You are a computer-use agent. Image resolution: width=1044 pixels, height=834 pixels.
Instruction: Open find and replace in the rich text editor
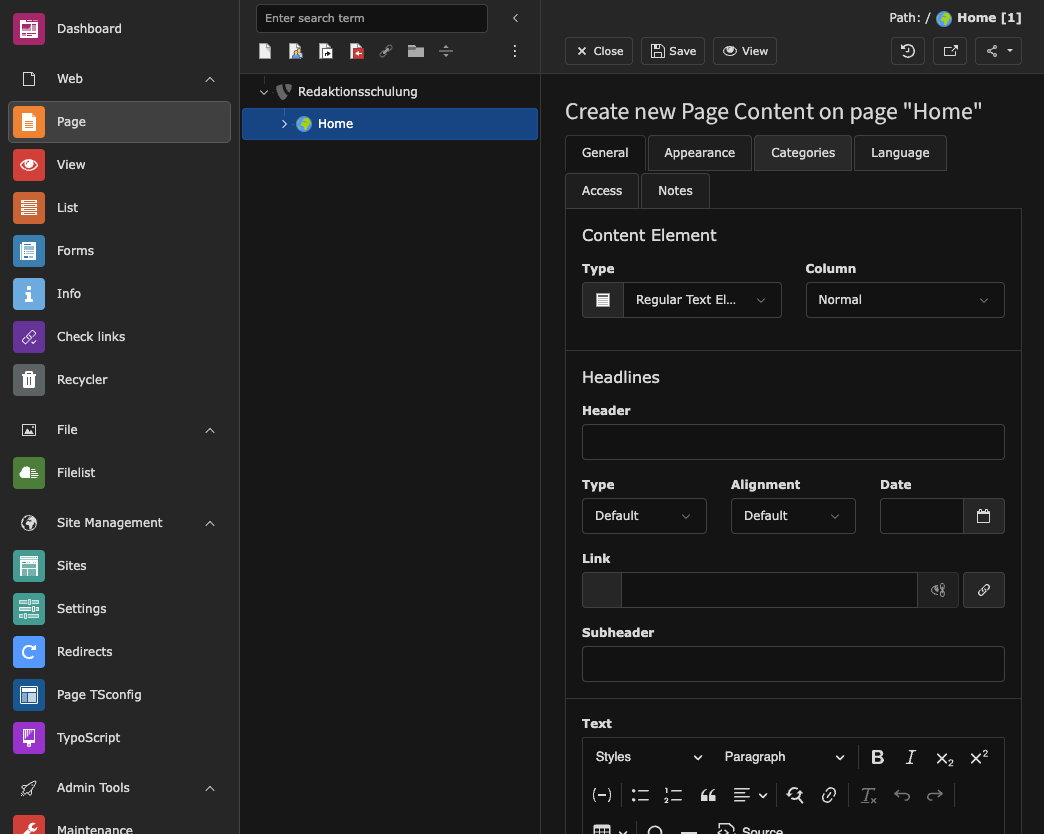tap(794, 795)
